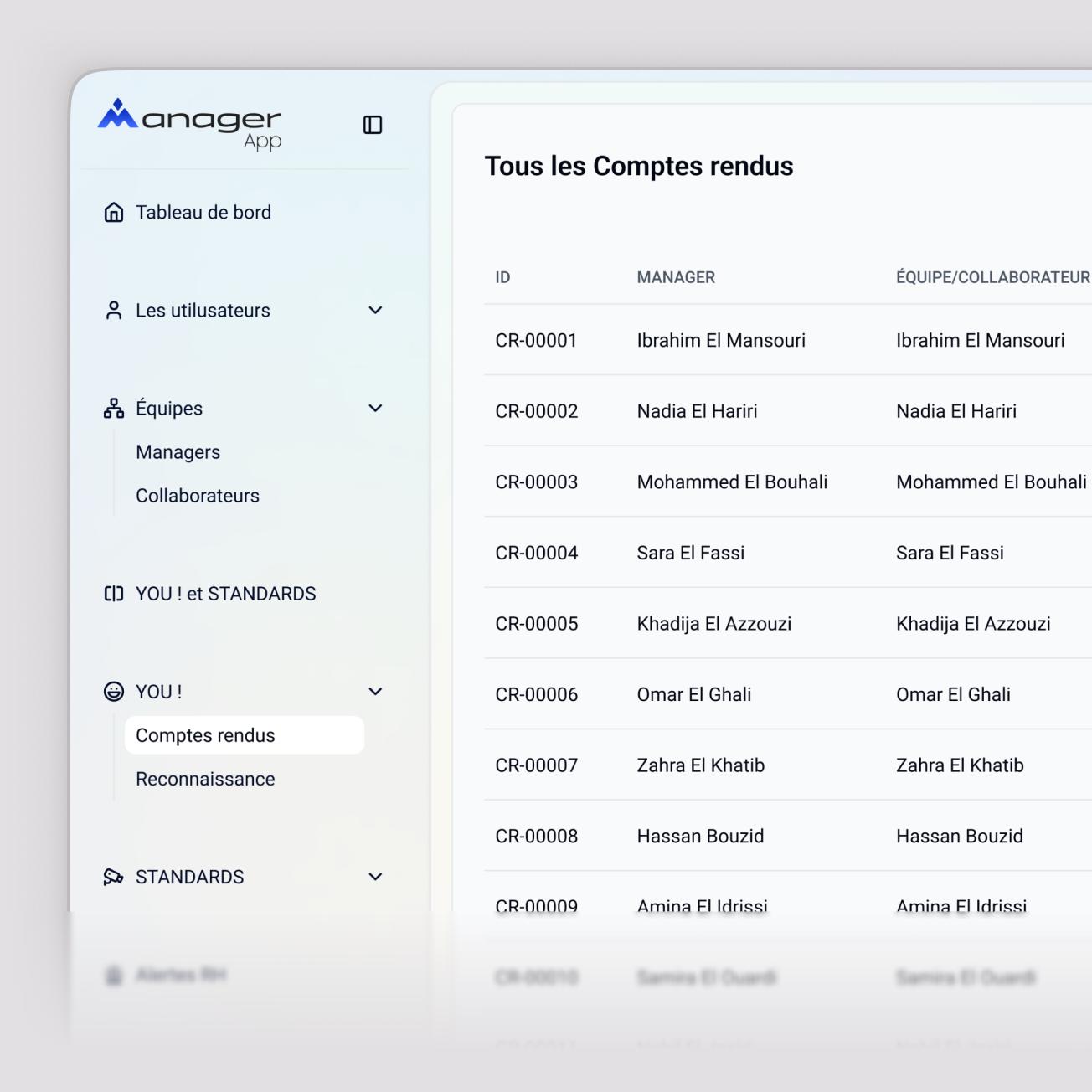
Task: Click Khadija El Azzouzi in ÉQUIPE/COLLABORATEUR column
Action: pos(973,624)
